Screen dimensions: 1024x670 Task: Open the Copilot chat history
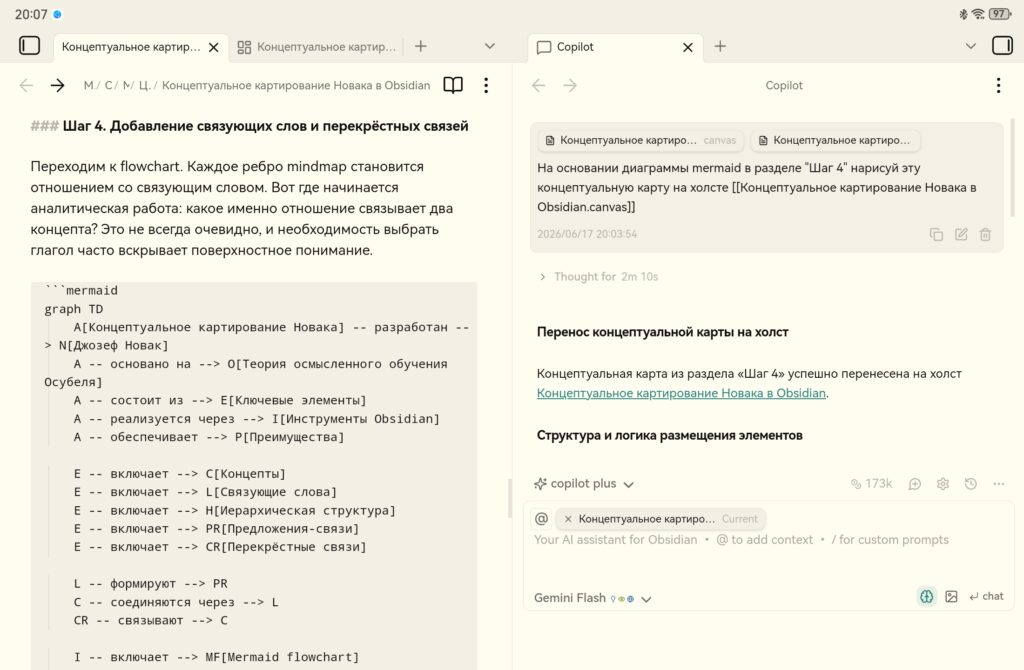tap(970, 484)
